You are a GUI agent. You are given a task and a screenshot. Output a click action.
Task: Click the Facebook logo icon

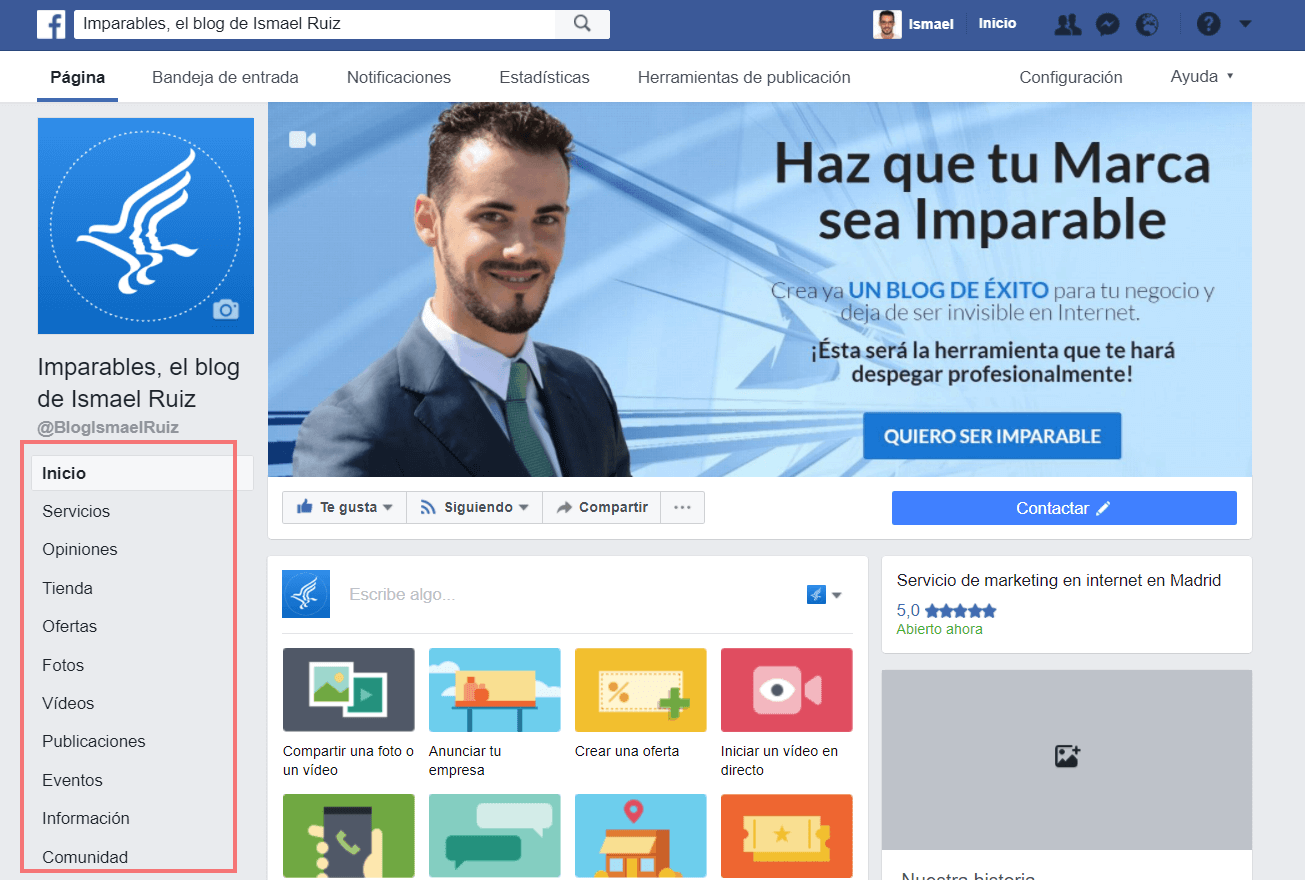(x=51, y=24)
